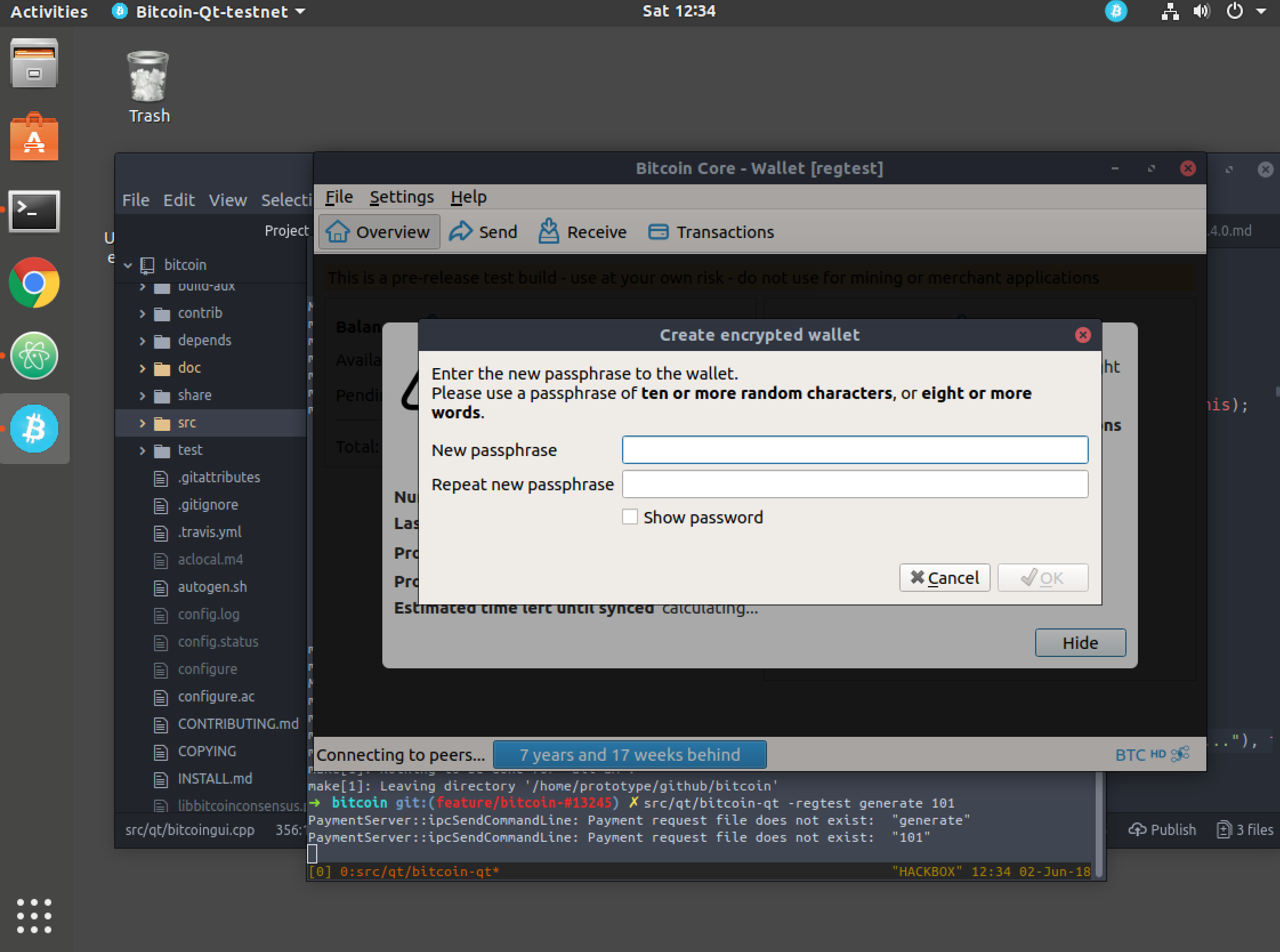Open the terminal from the dock

click(x=34, y=212)
